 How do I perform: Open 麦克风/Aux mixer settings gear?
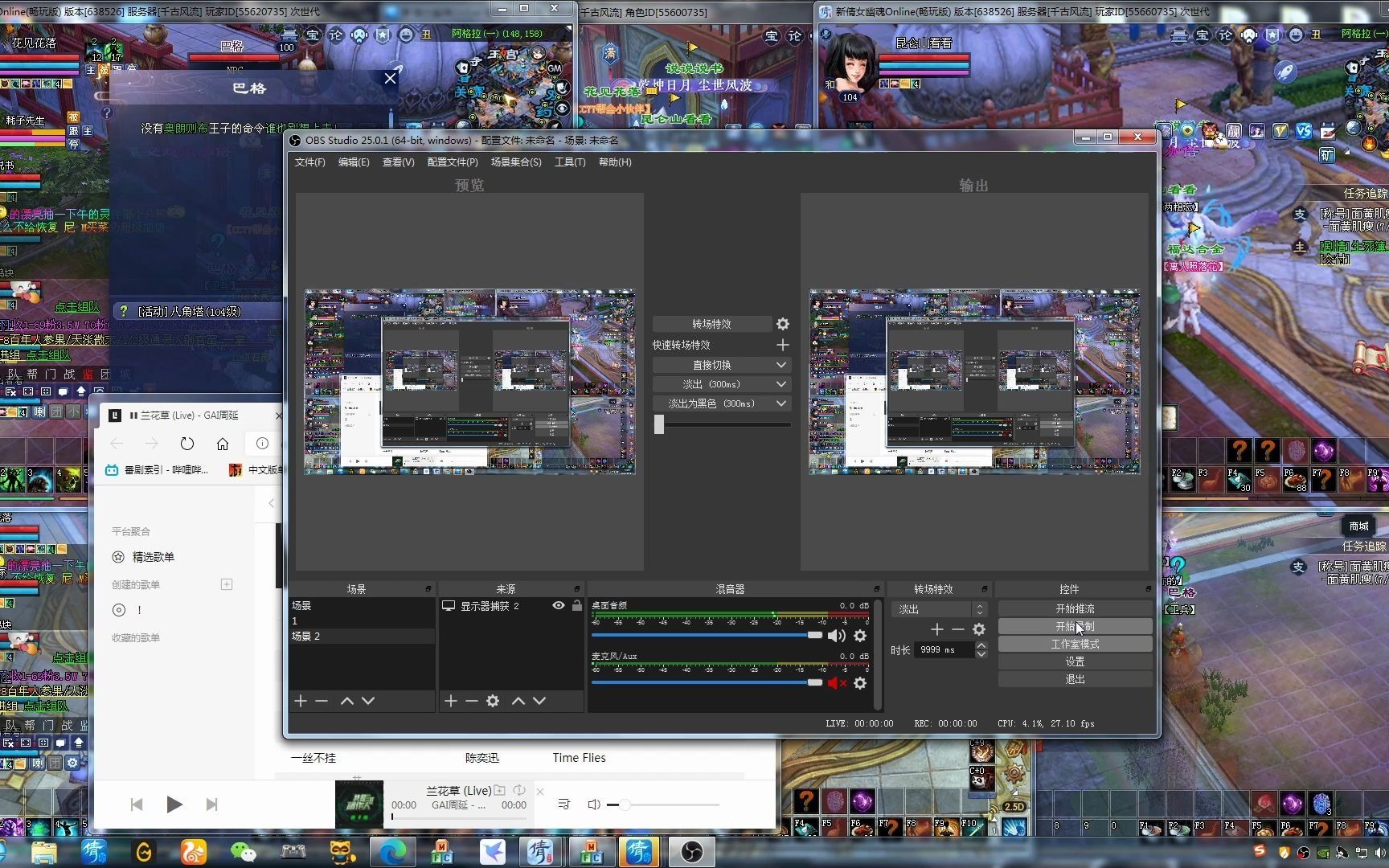click(x=860, y=683)
